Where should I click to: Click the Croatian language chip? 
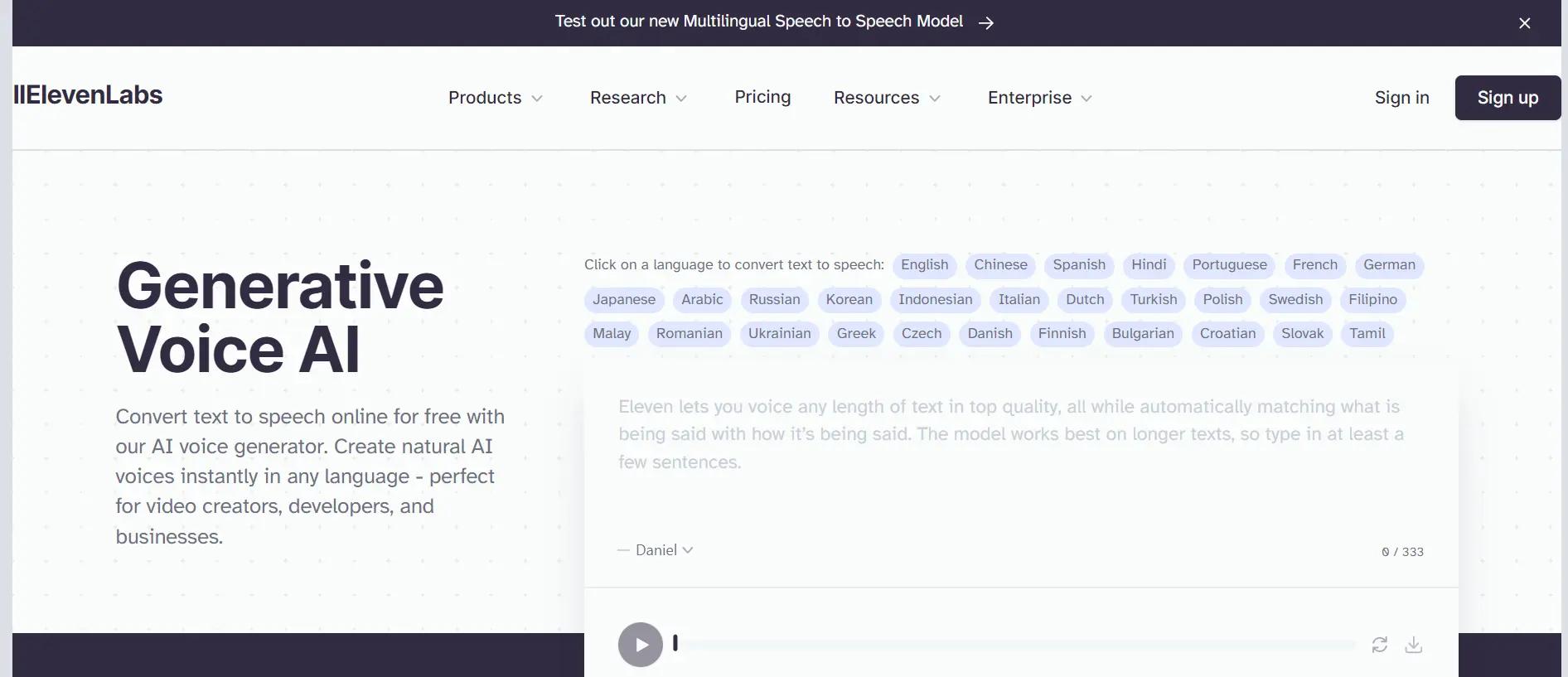(1227, 334)
